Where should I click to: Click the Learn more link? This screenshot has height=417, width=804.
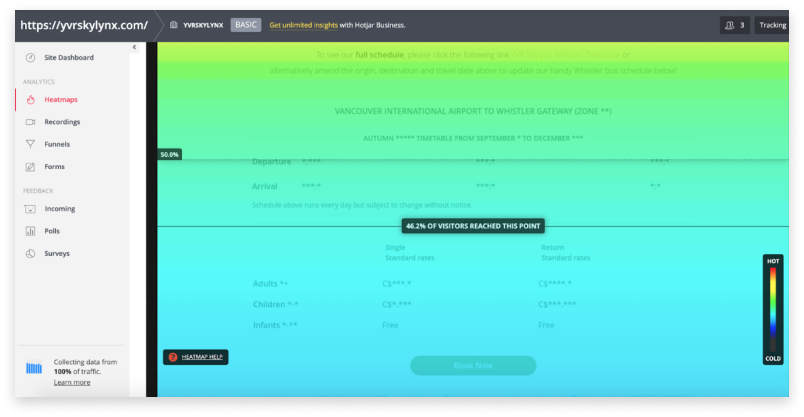(71, 382)
